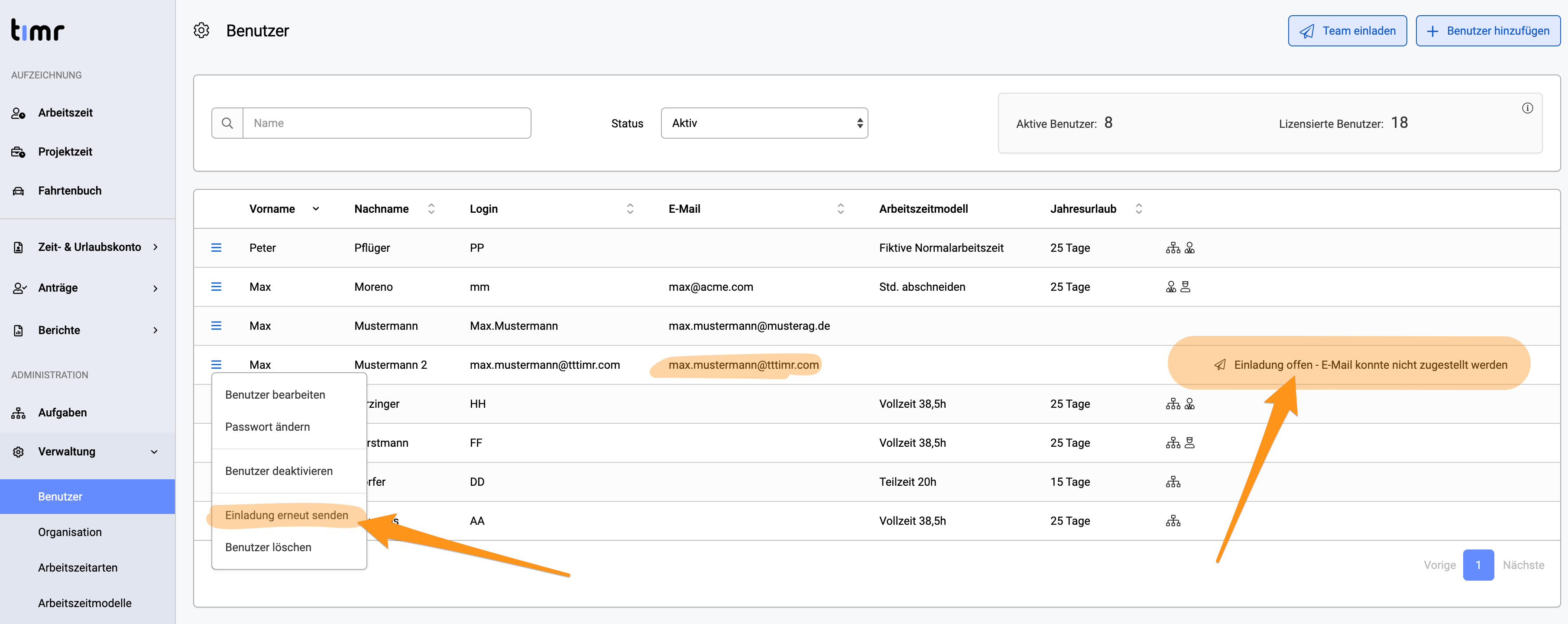Open row menu for Max Moreno
The width and height of the screenshot is (1568, 624).
click(x=216, y=287)
